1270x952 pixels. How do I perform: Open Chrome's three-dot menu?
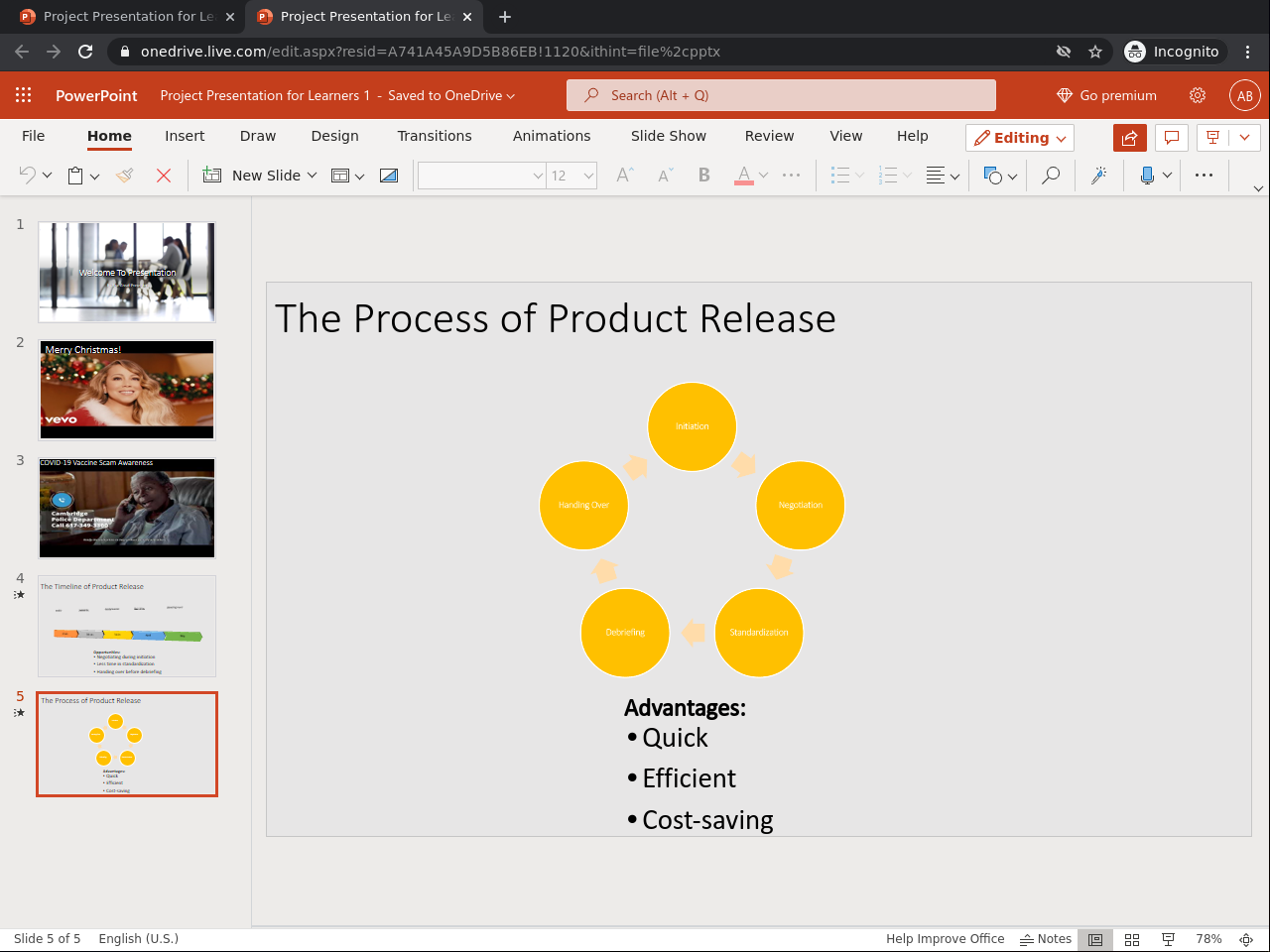[x=1248, y=52]
